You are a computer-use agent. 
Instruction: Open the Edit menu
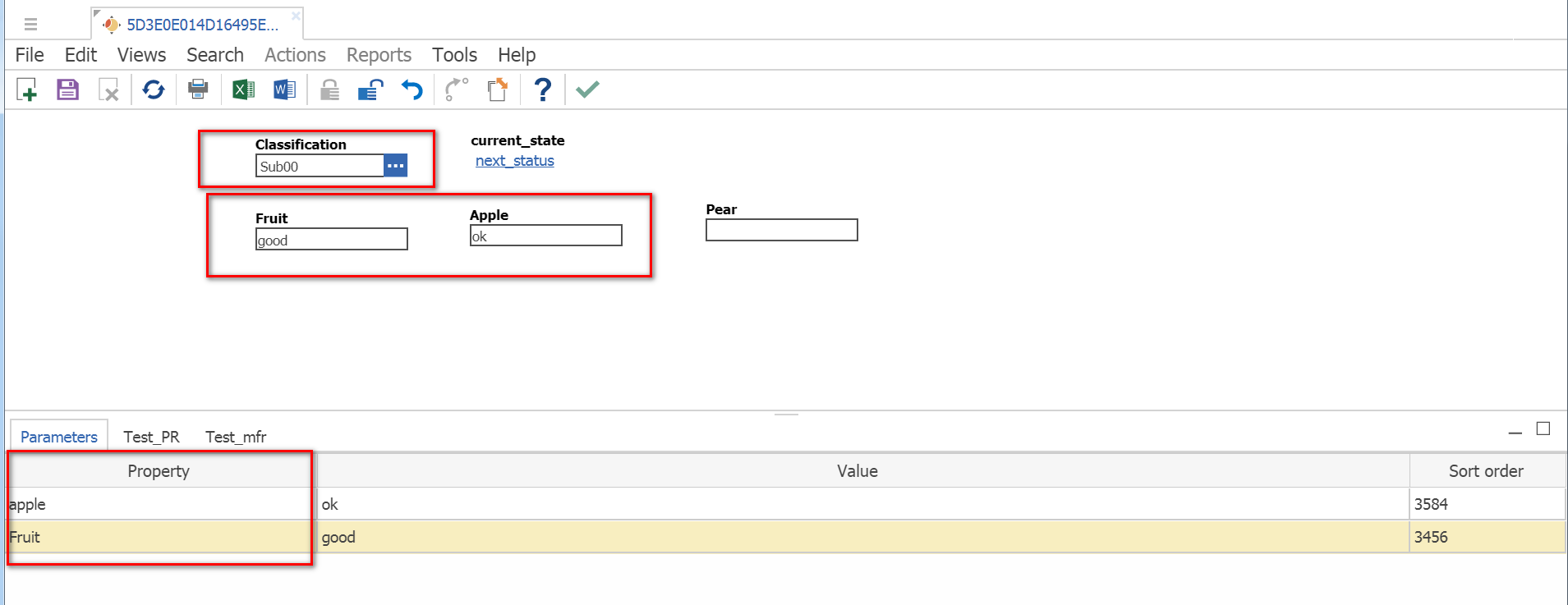coord(80,55)
